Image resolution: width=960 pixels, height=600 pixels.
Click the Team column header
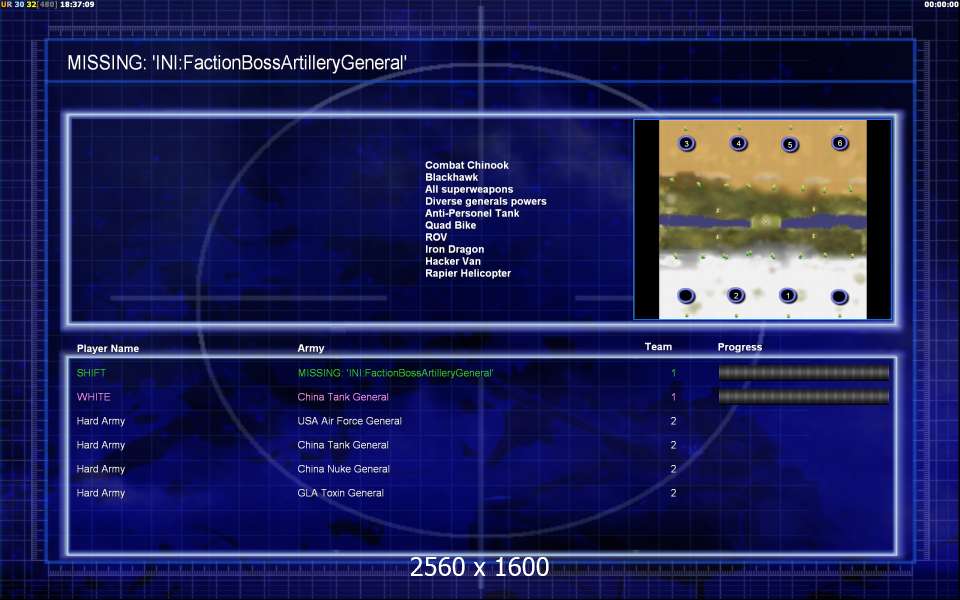click(x=658, y=347)
